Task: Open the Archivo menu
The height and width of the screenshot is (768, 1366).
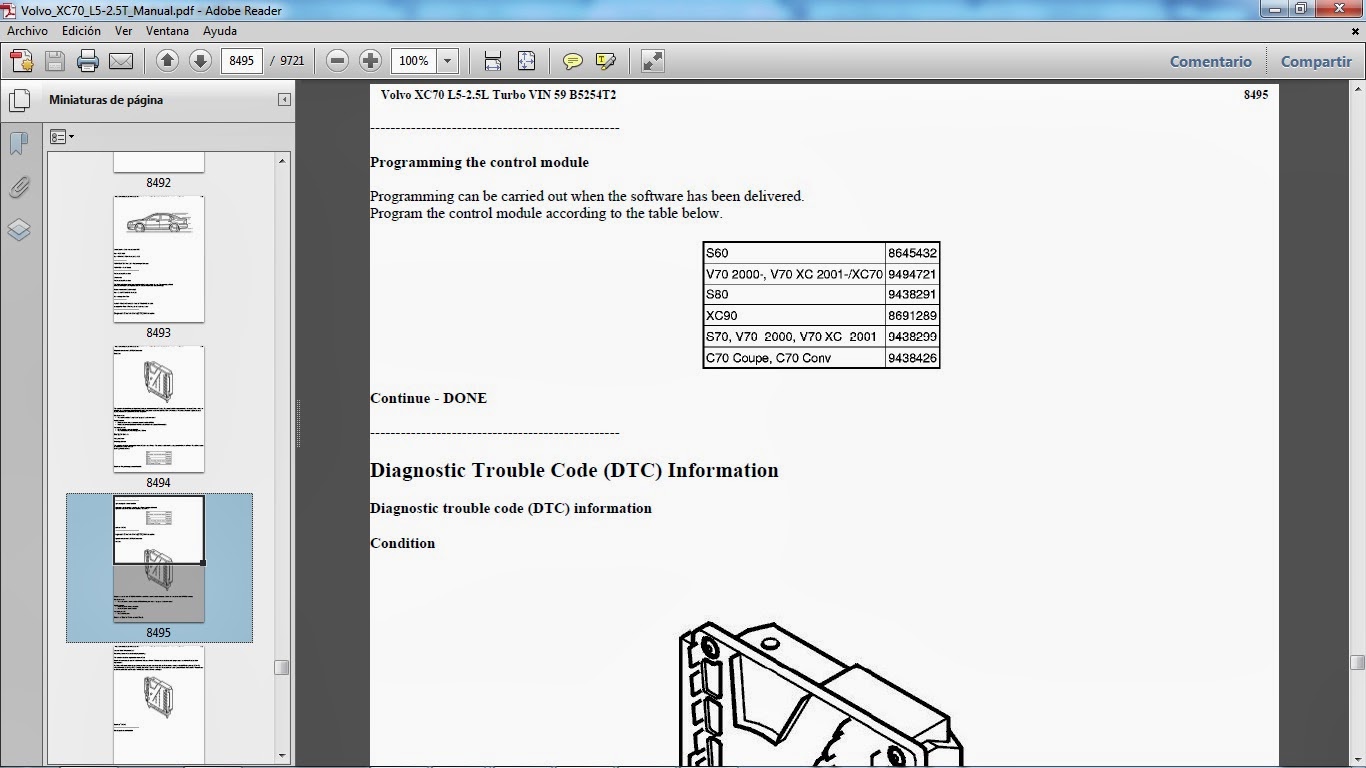Action: click(28, 31)
